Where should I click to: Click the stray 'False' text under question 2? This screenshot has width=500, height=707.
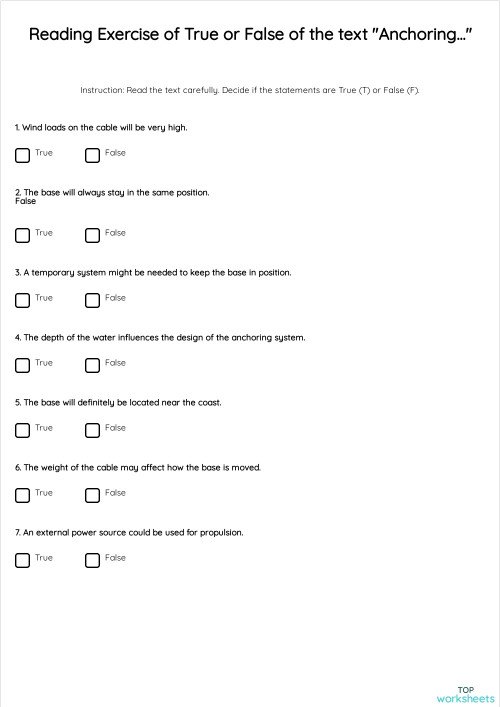pyautogui.click(x=25, y=201)
